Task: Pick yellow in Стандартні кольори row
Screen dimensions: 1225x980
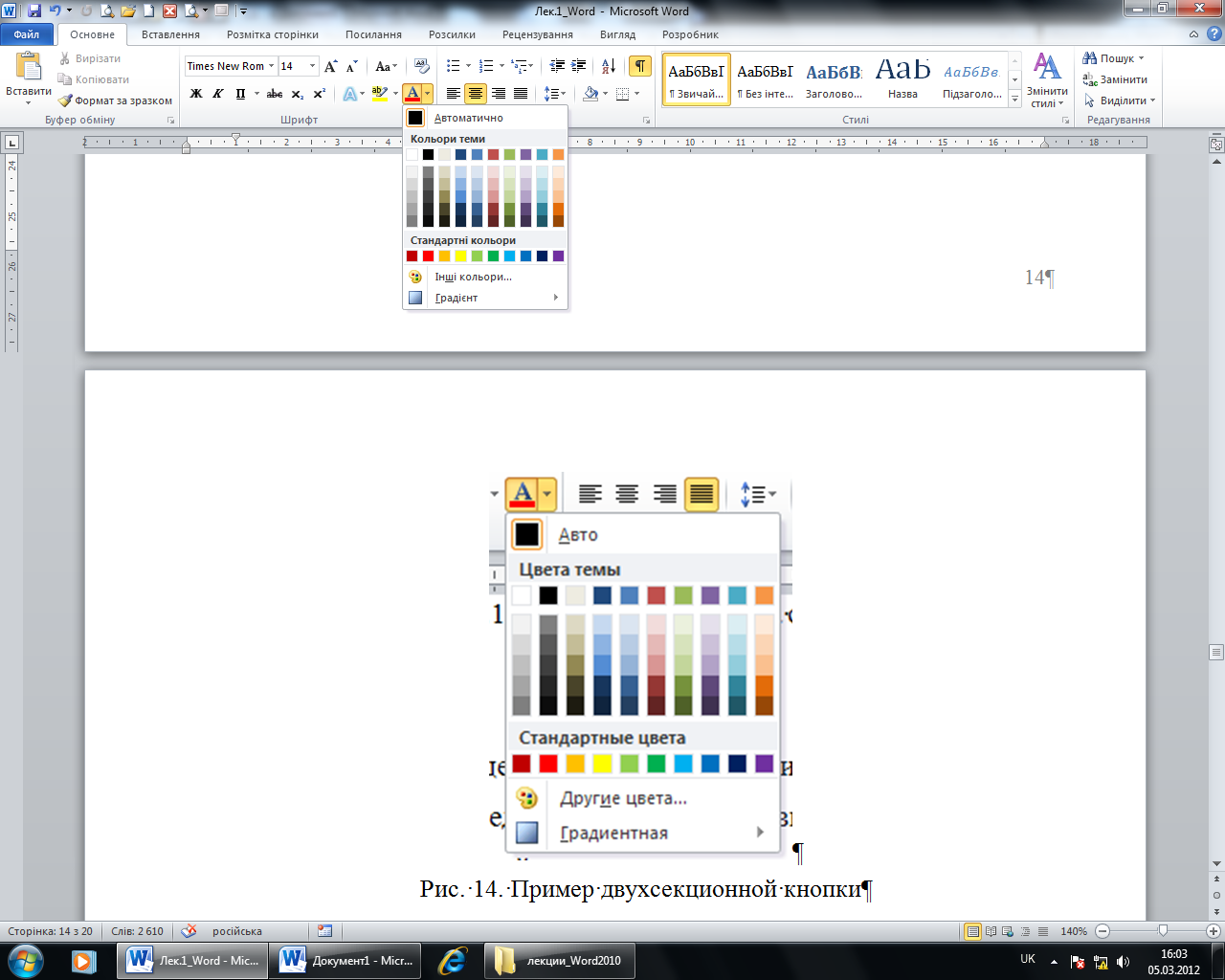Action: pyautogui.click(x=461, y=256)
